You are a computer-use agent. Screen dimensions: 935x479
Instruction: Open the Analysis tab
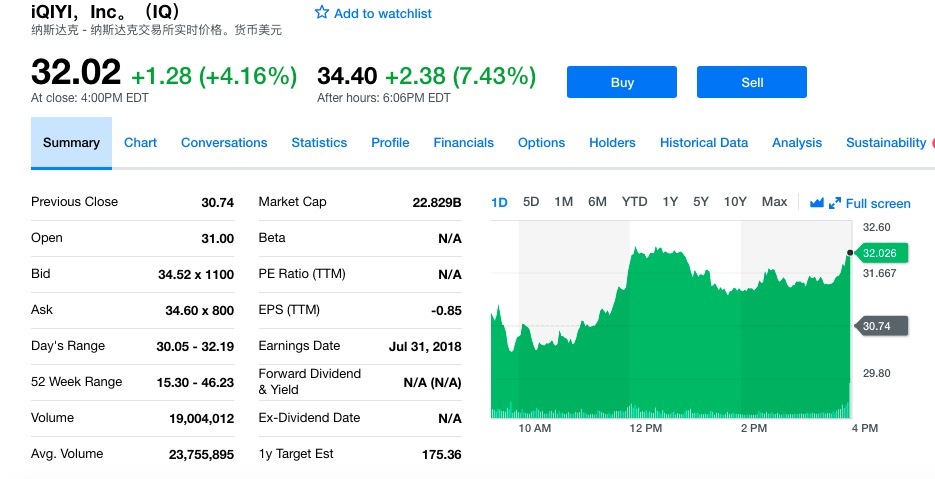tap(797, 143)
